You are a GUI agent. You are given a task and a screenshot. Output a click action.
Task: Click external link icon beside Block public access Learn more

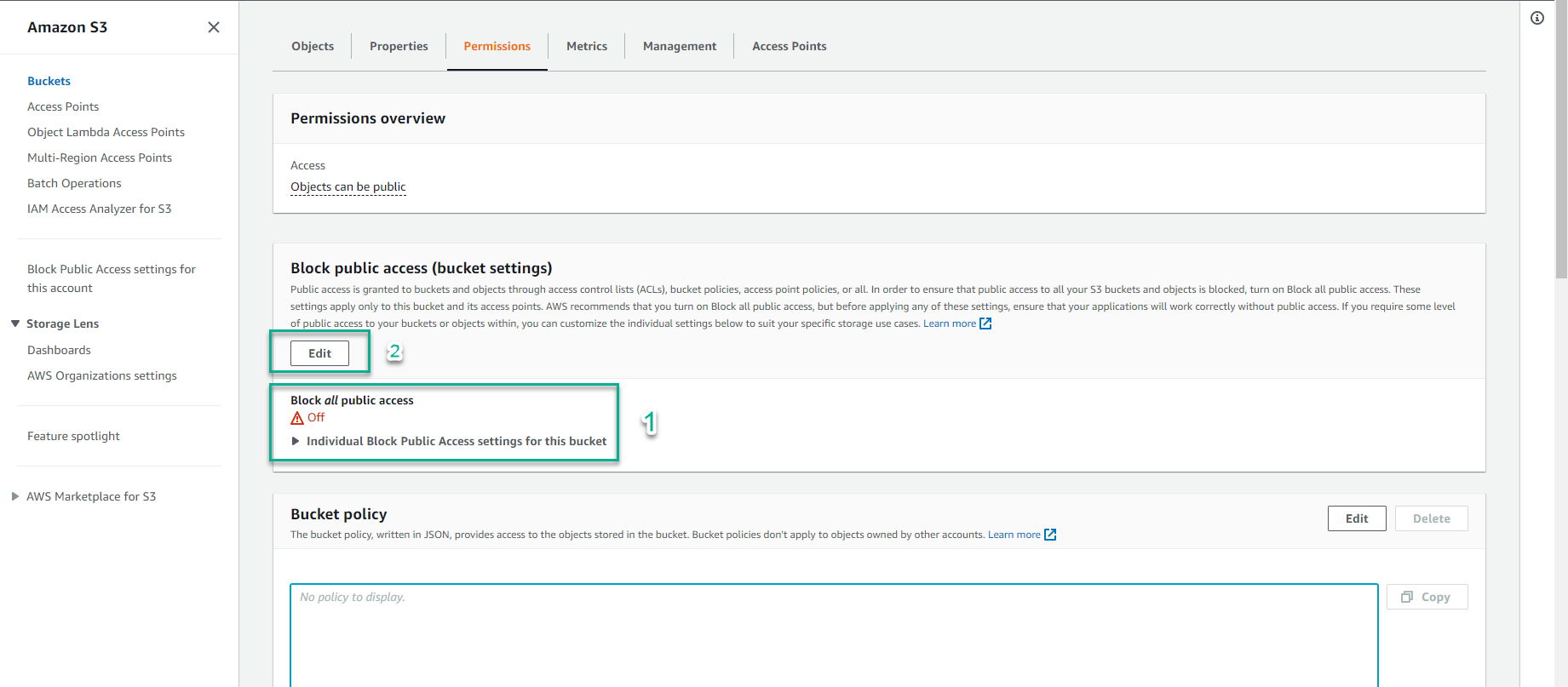point(985,323)
